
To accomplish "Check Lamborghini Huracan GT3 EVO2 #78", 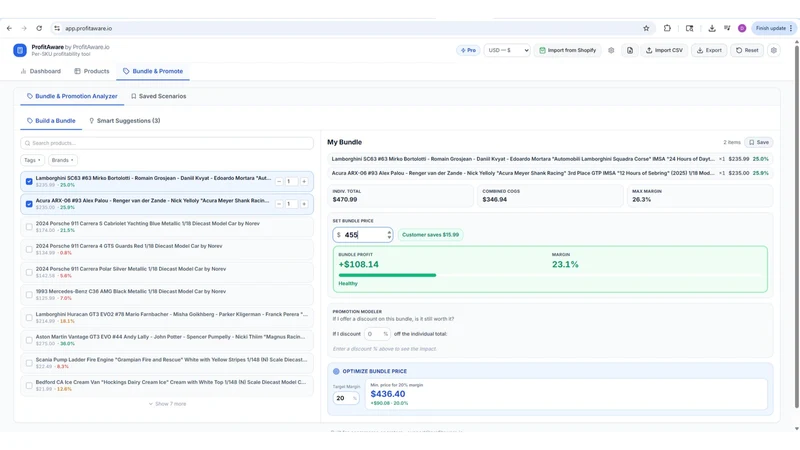I will coord(29,317).
